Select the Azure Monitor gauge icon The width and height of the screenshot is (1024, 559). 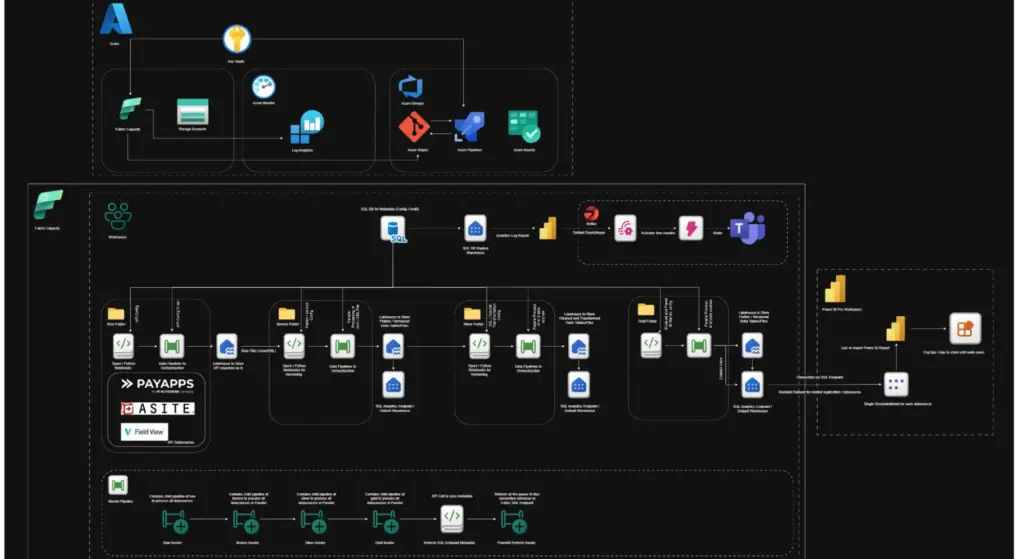click(265, 87)
